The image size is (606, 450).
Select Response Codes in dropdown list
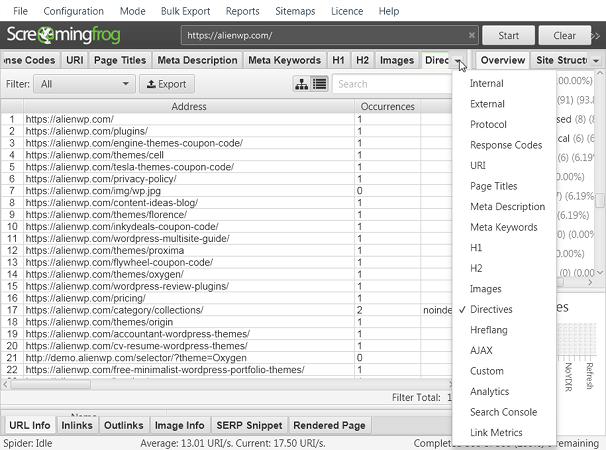[504, 145]
